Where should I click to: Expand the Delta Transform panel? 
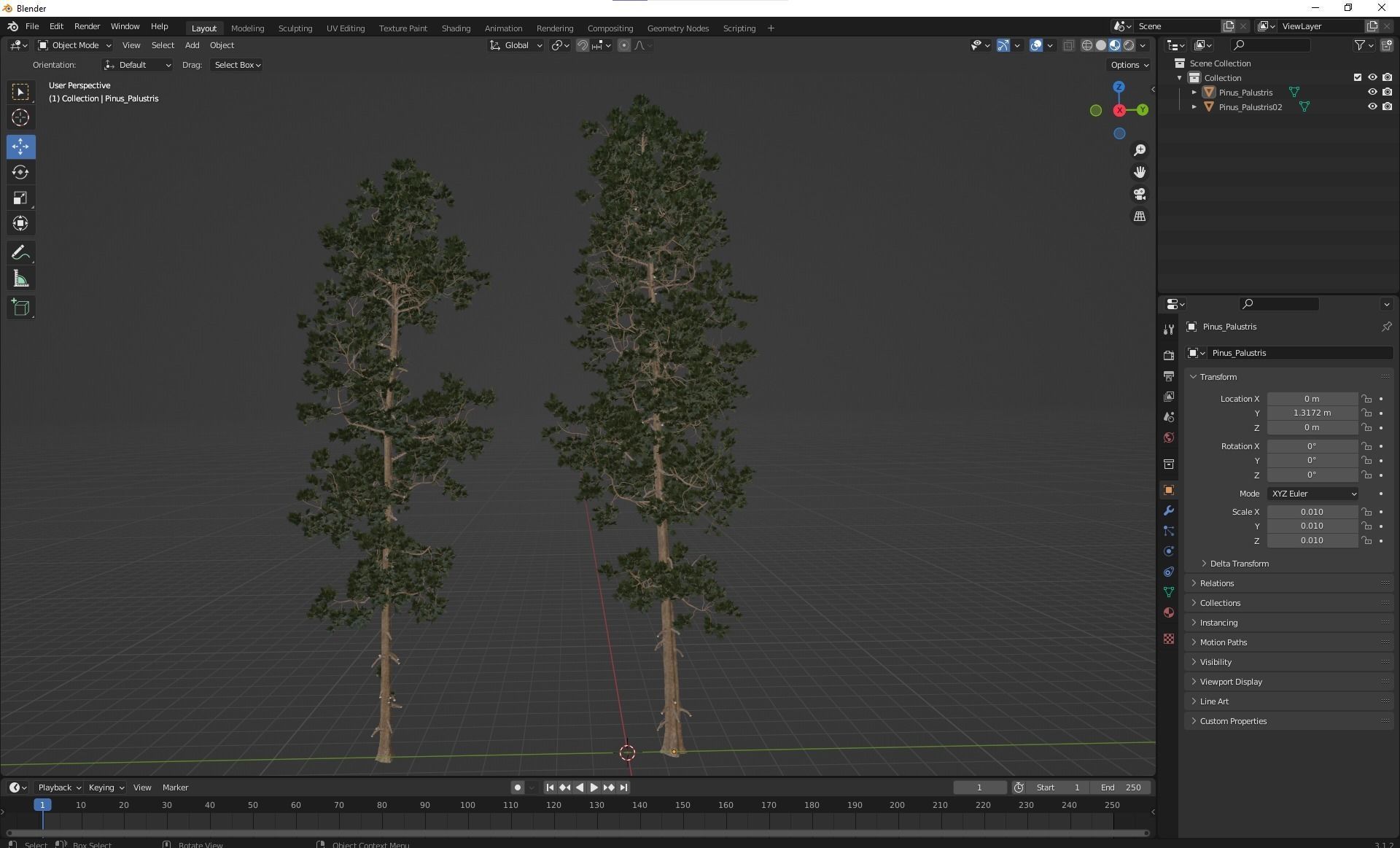coord(1239,564)
